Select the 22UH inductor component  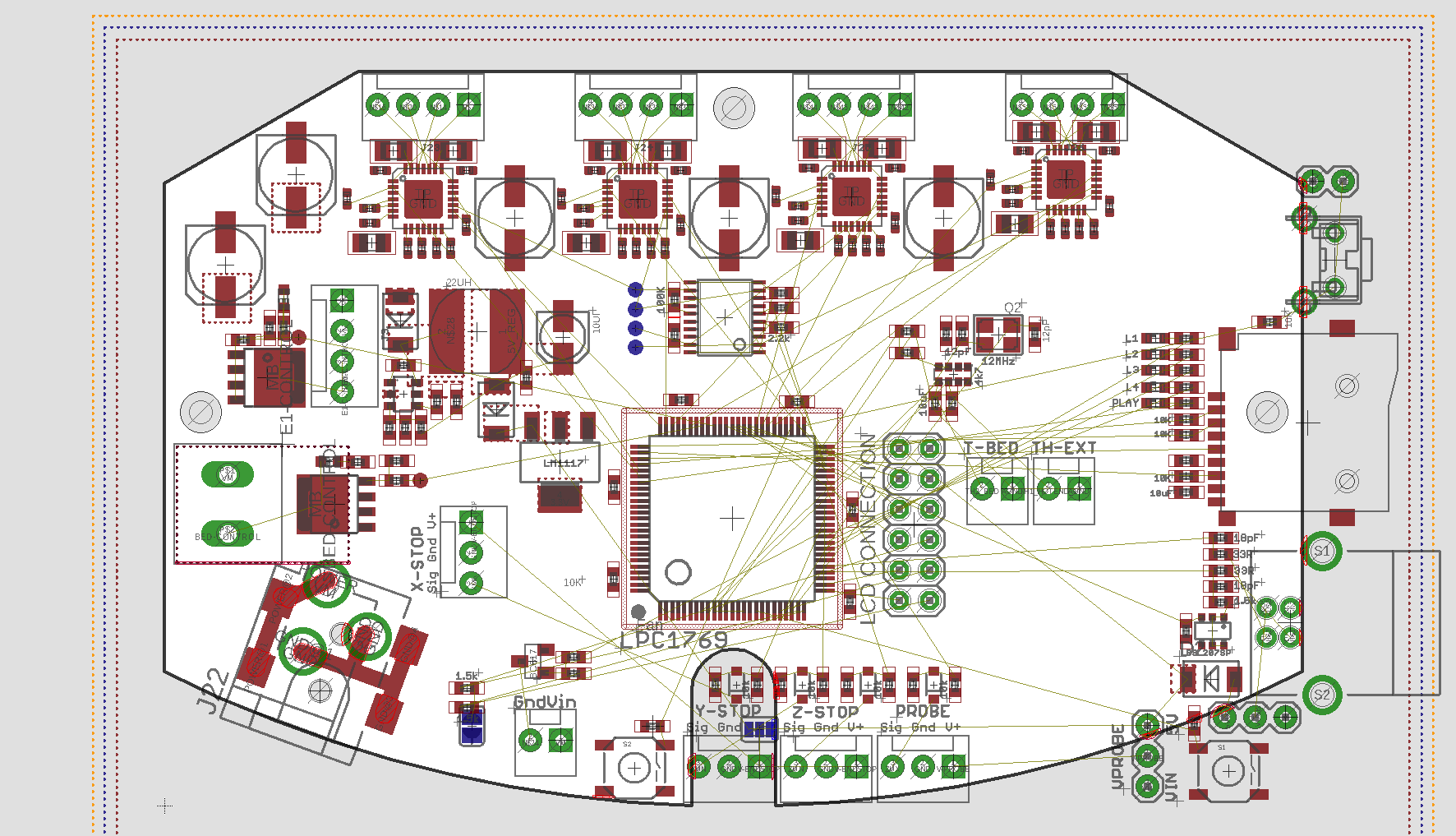[x=477, y=330]
